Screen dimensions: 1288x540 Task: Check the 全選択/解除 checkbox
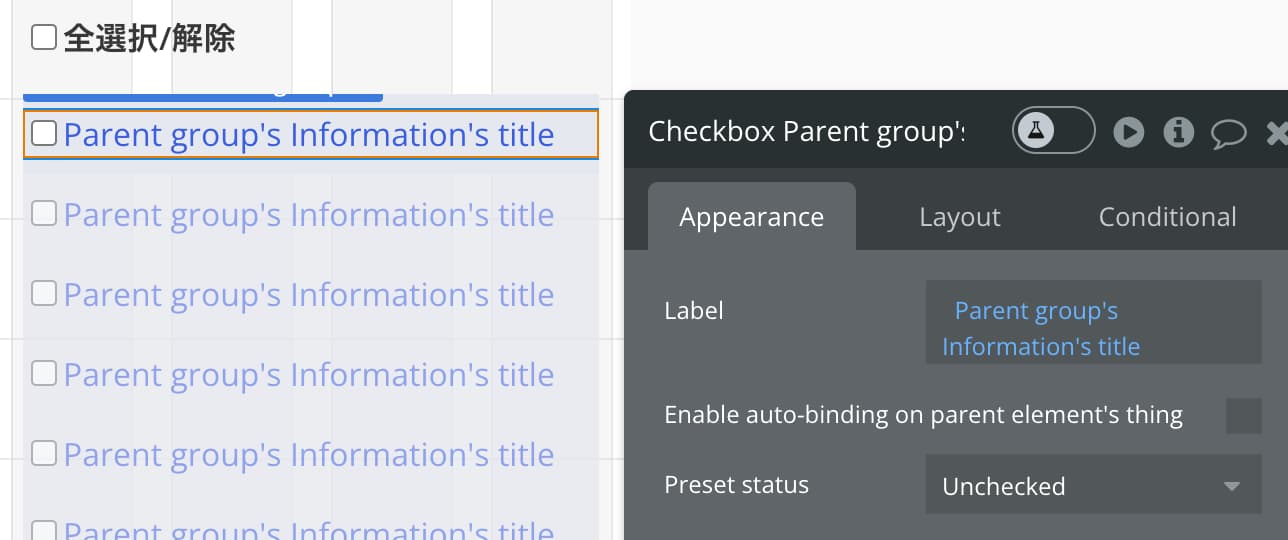click(x=44, y=38)
